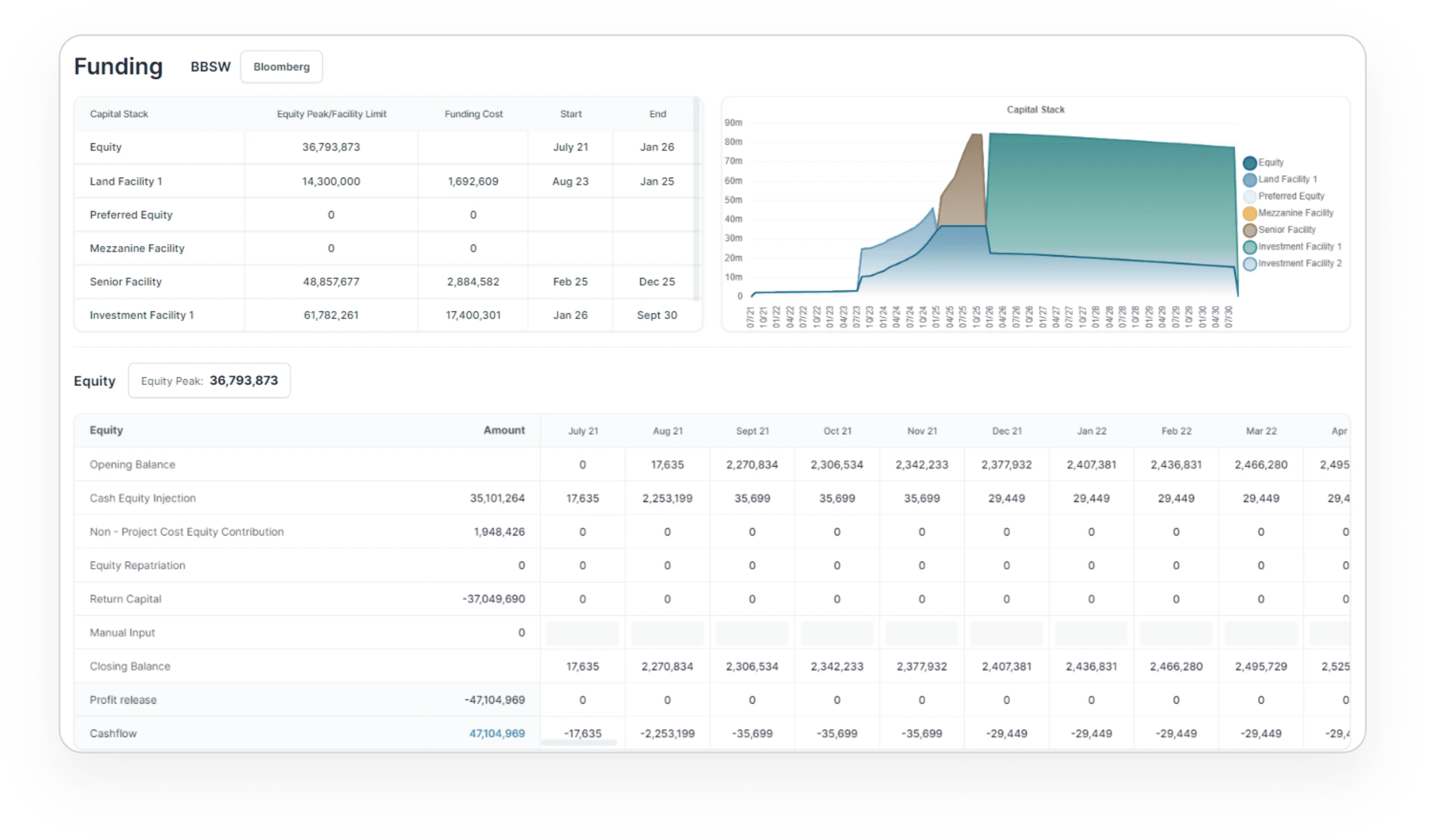Toggle Land Facility 1 legend swatch
The width and height of the screenshot is (1429, 840).
[x=1250, y=180]
